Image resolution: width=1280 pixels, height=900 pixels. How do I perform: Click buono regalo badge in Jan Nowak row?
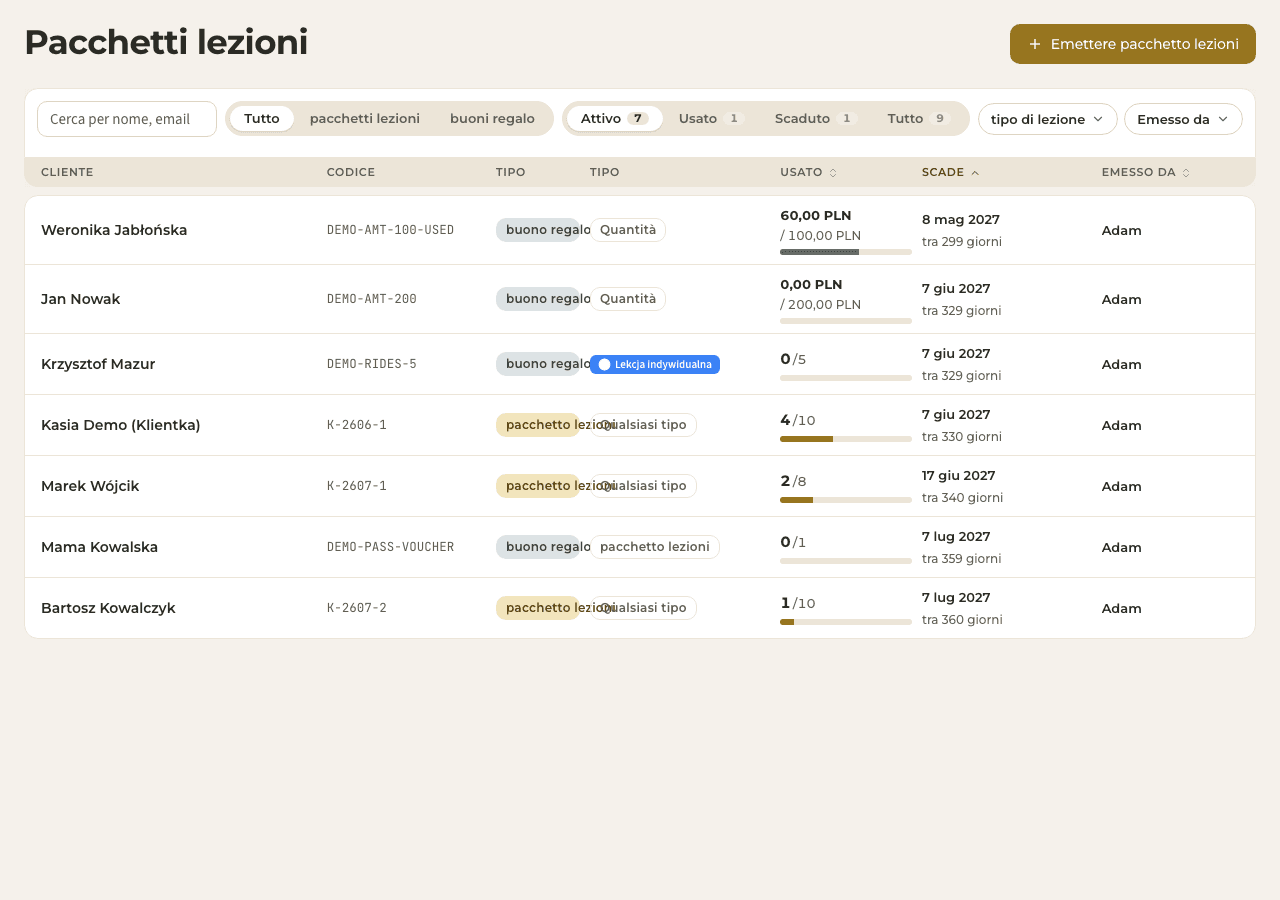point(538,299)
